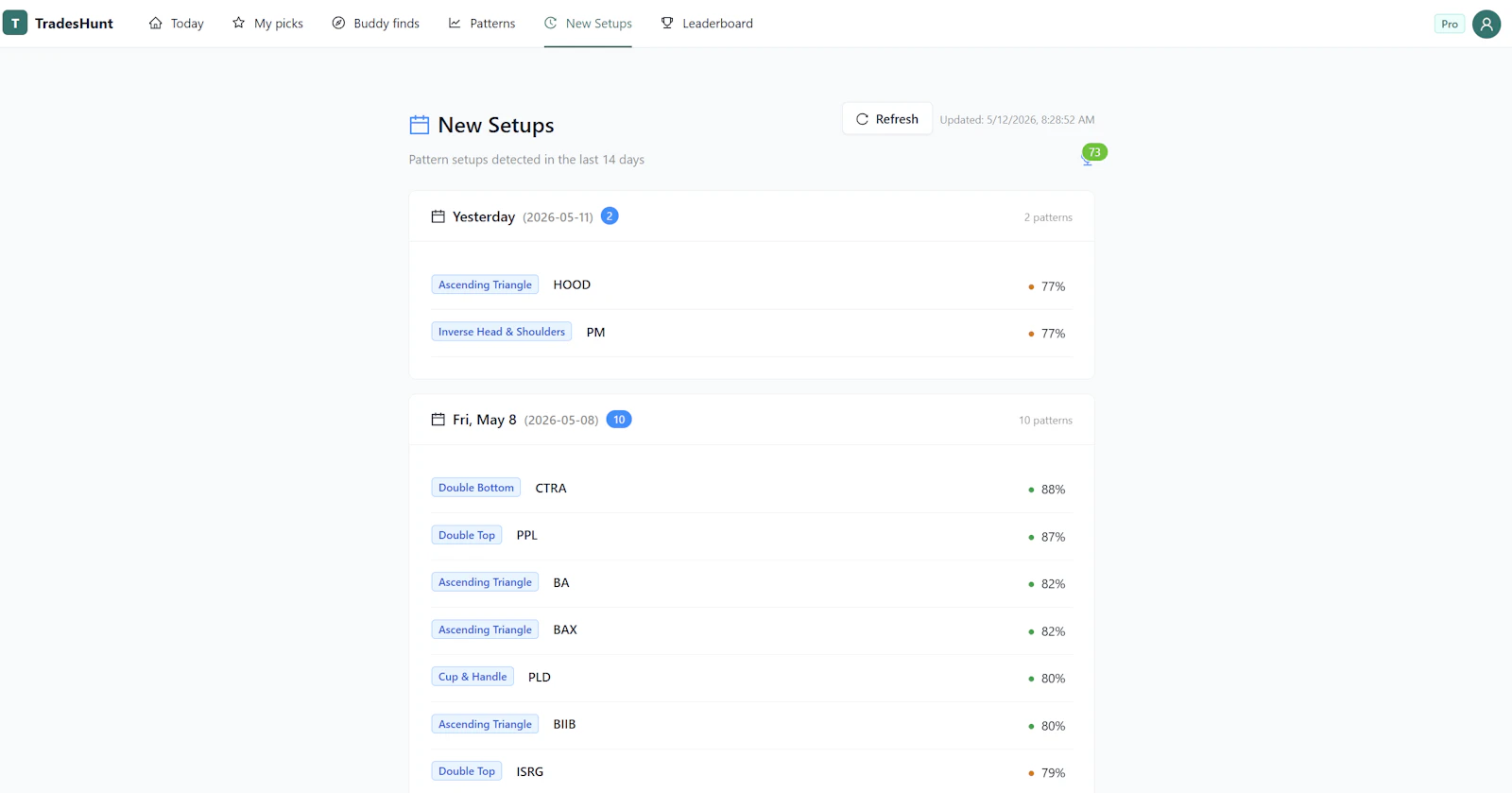
Task: Click the TradesHunt logo icon
Action: [x=15, y=23]
